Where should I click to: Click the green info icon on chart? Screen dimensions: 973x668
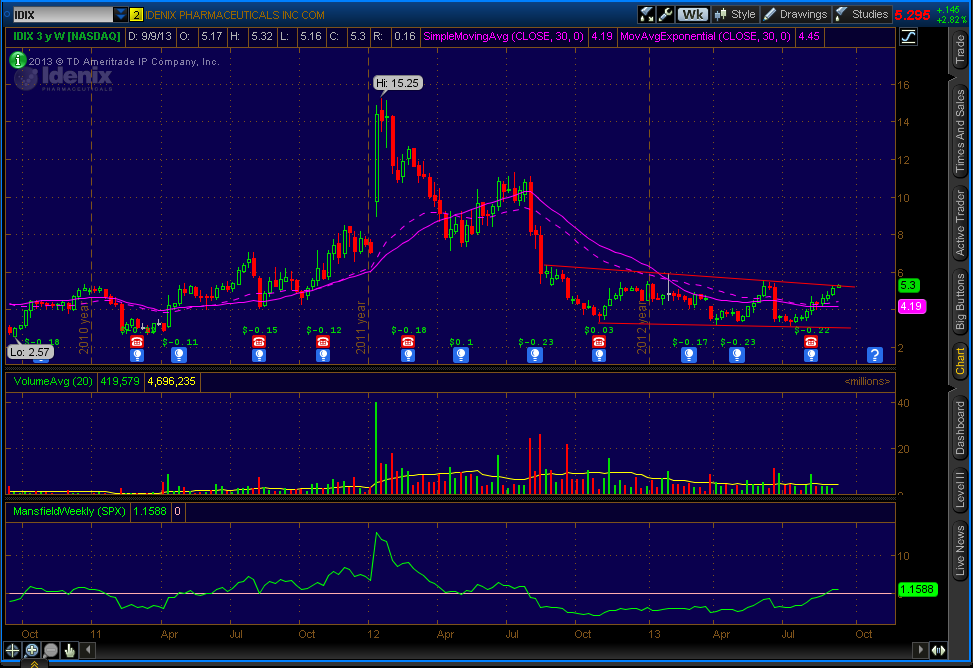(x=18, y=60)
